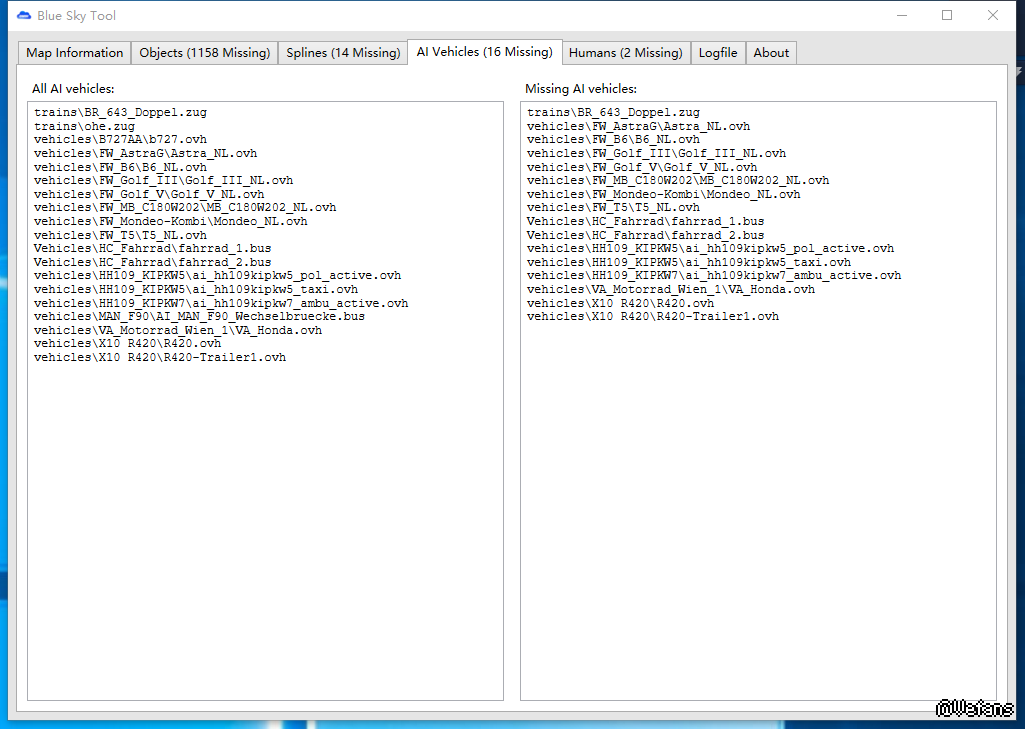Select vehicles\B727AA\b727.ovh entry
Image resolution: width=1025 pixels, height=729 pixels.
(120, 139)
